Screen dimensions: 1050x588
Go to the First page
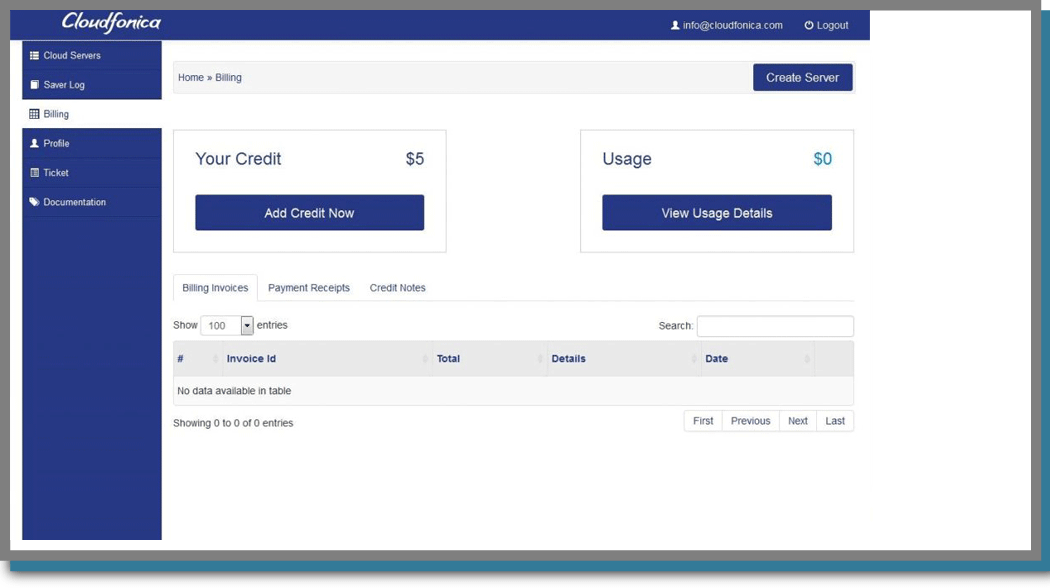703,421
